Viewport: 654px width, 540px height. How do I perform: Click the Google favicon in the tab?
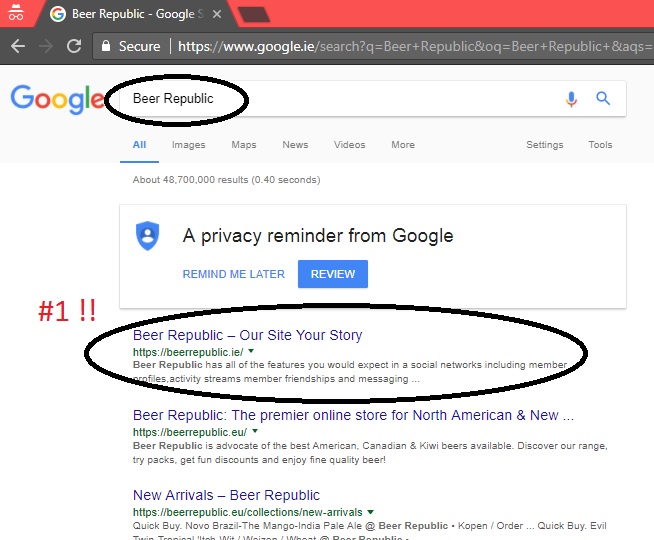click(x=58, y=14)
